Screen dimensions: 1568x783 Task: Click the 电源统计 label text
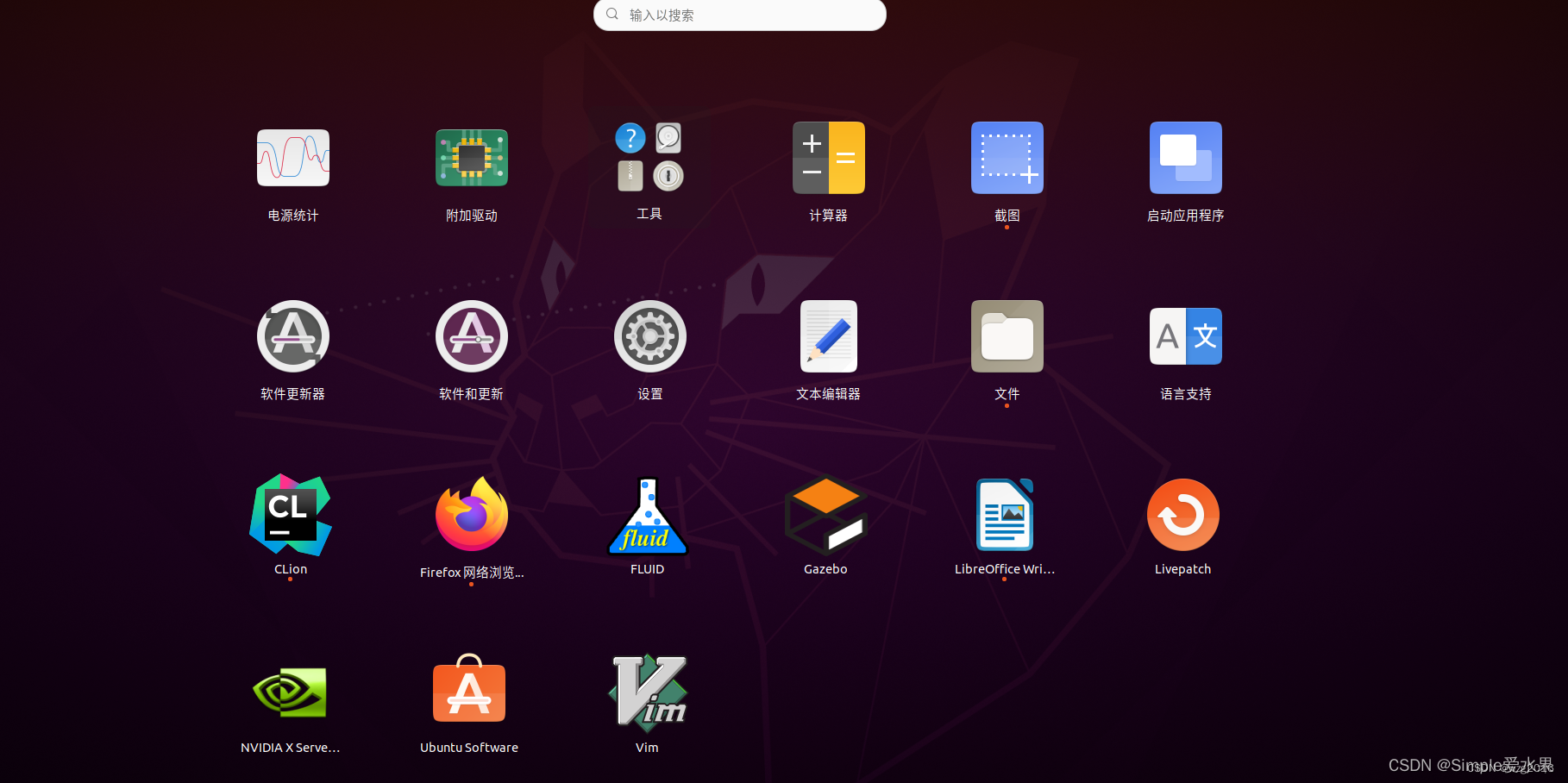pyautogui.click(x=293, y=216)
